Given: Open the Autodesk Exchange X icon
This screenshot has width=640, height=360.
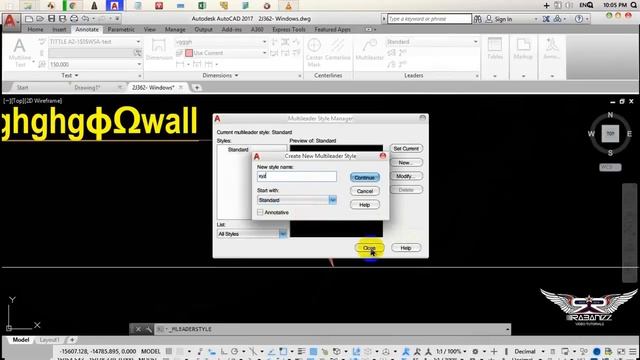Looking at the screenshot, I should 546,19.
